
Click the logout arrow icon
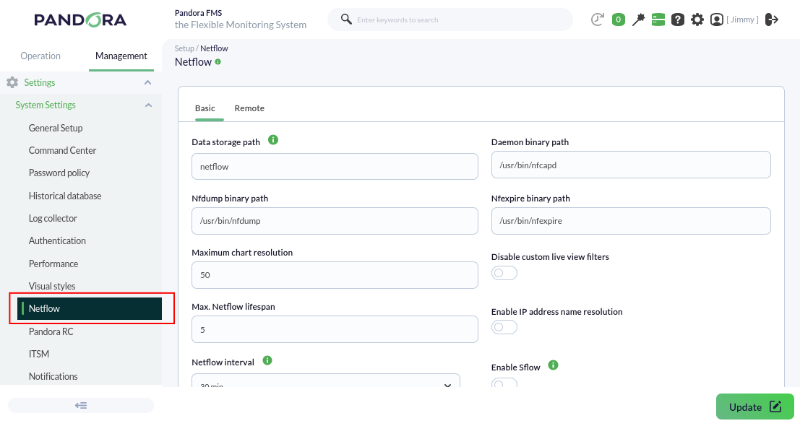771,19
